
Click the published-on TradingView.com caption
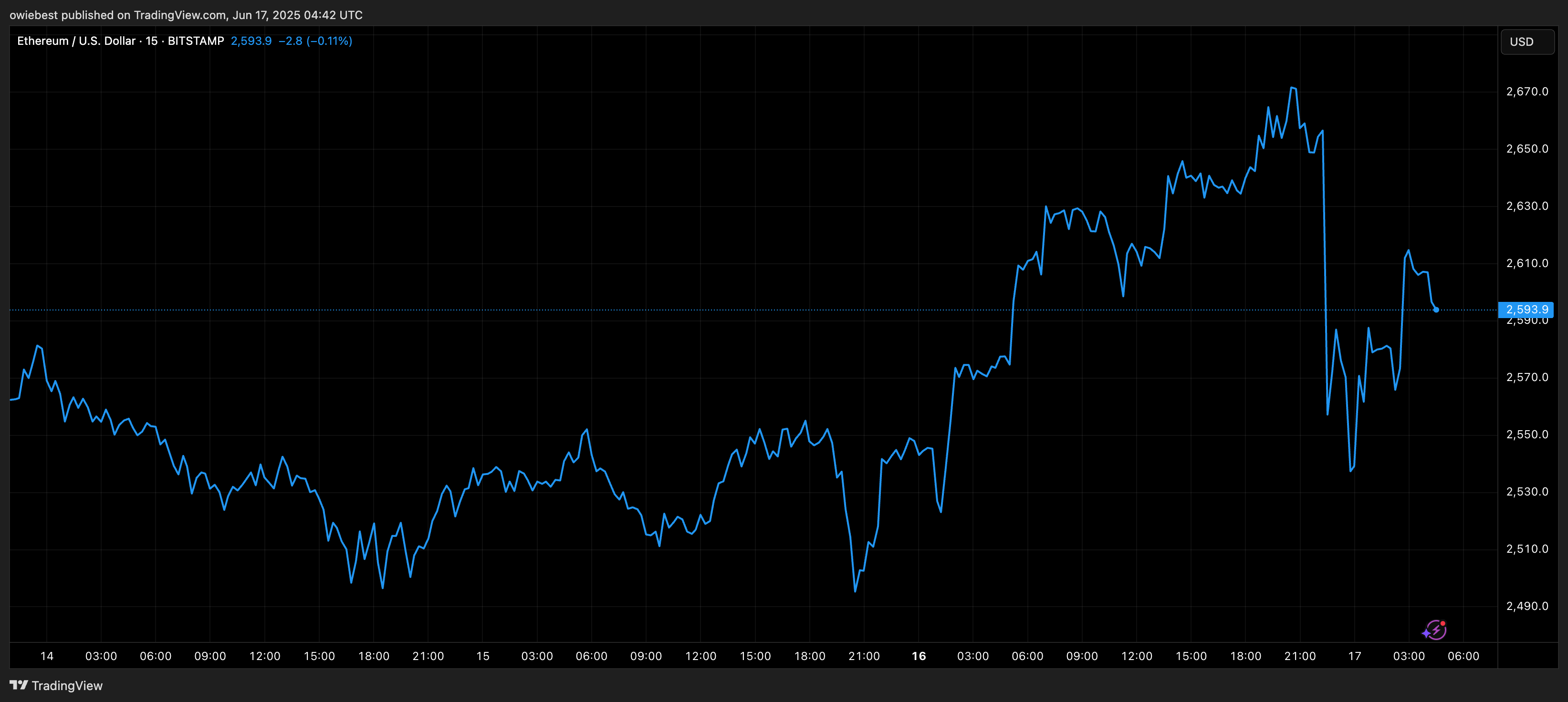186,15
